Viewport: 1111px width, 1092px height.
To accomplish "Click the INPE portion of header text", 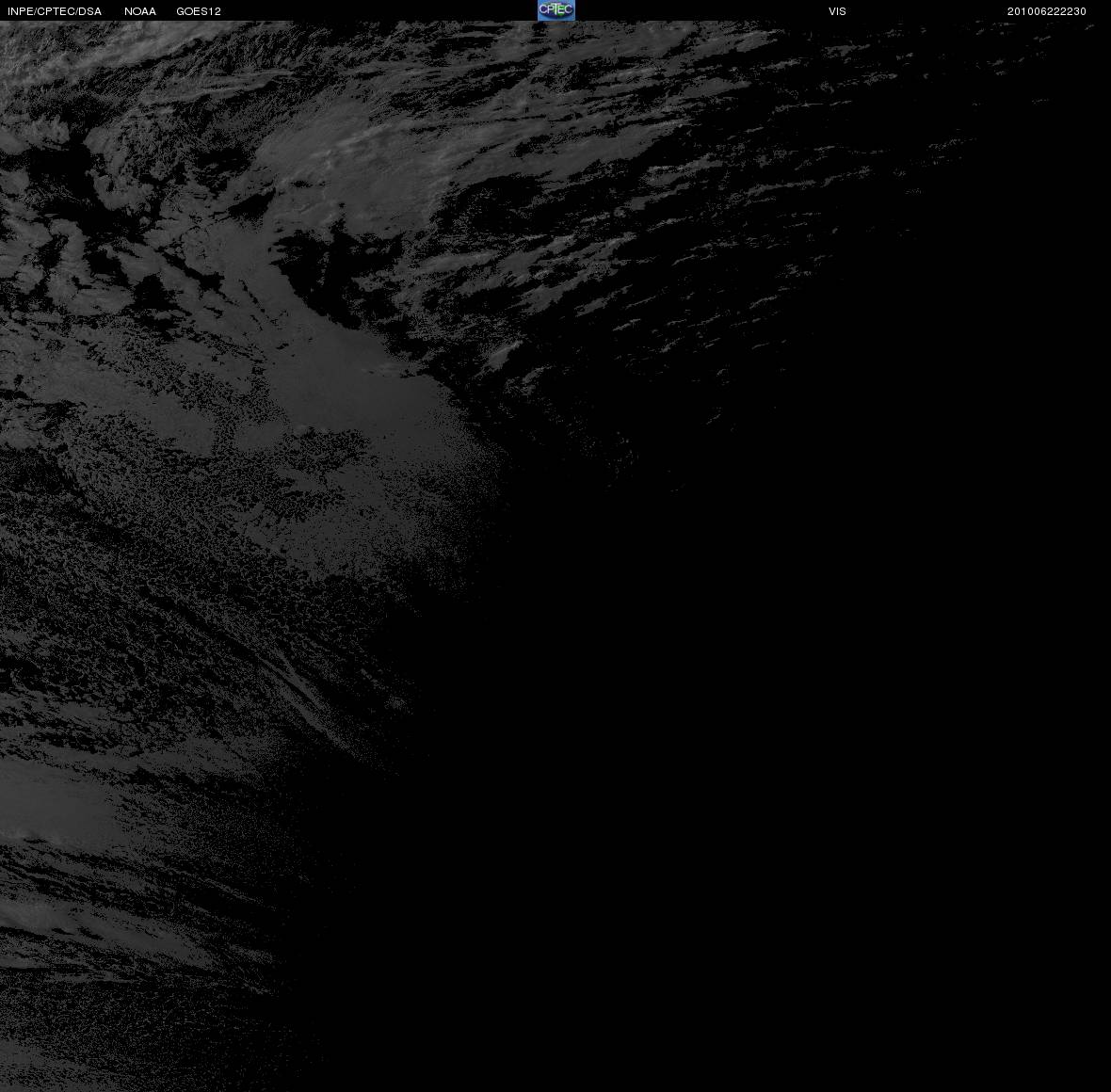I will tap(19, 11).
